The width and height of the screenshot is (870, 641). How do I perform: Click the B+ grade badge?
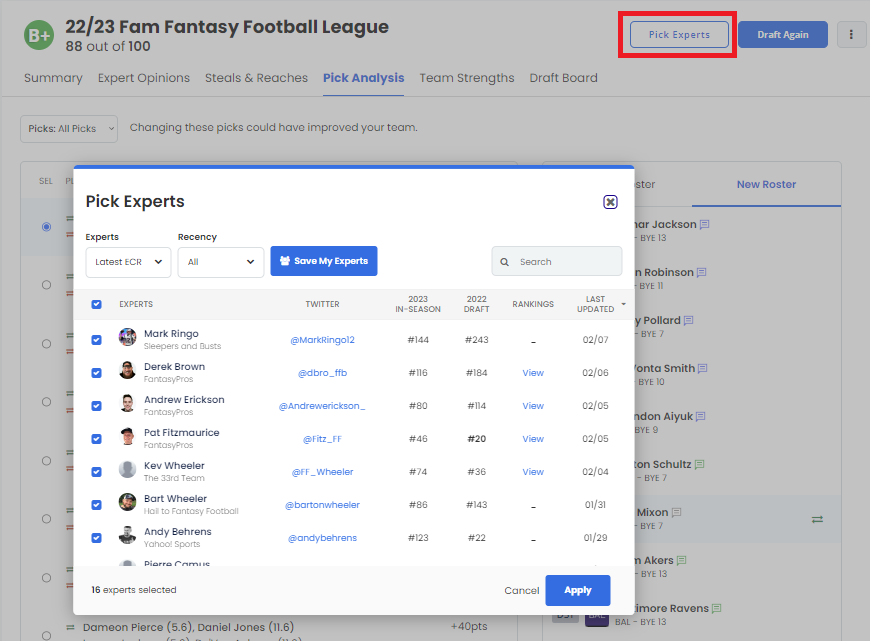point(39,35)
